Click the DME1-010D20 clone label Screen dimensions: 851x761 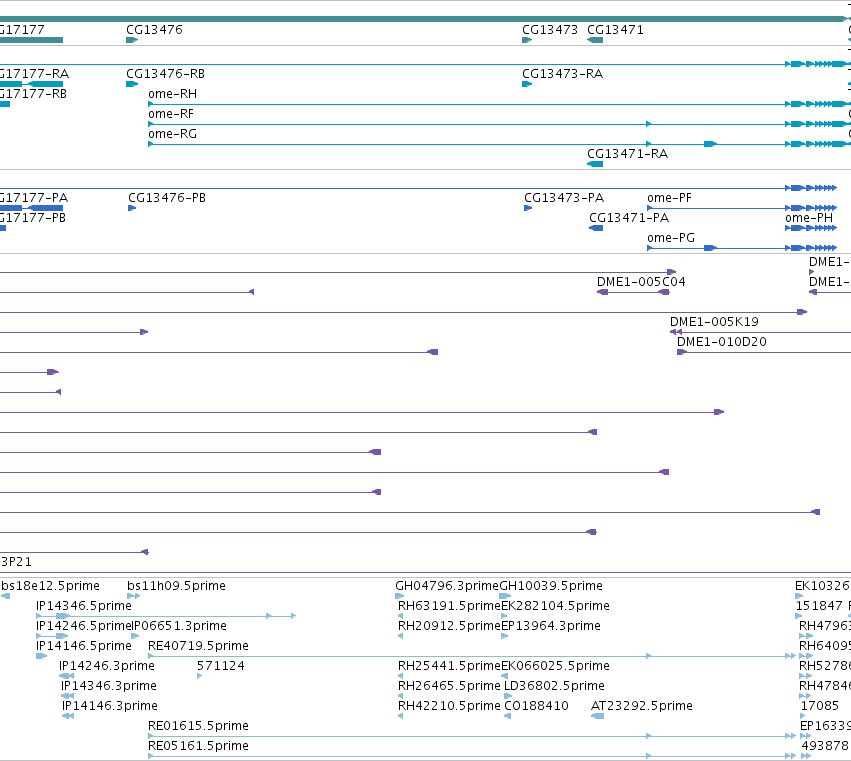point(721,342)
